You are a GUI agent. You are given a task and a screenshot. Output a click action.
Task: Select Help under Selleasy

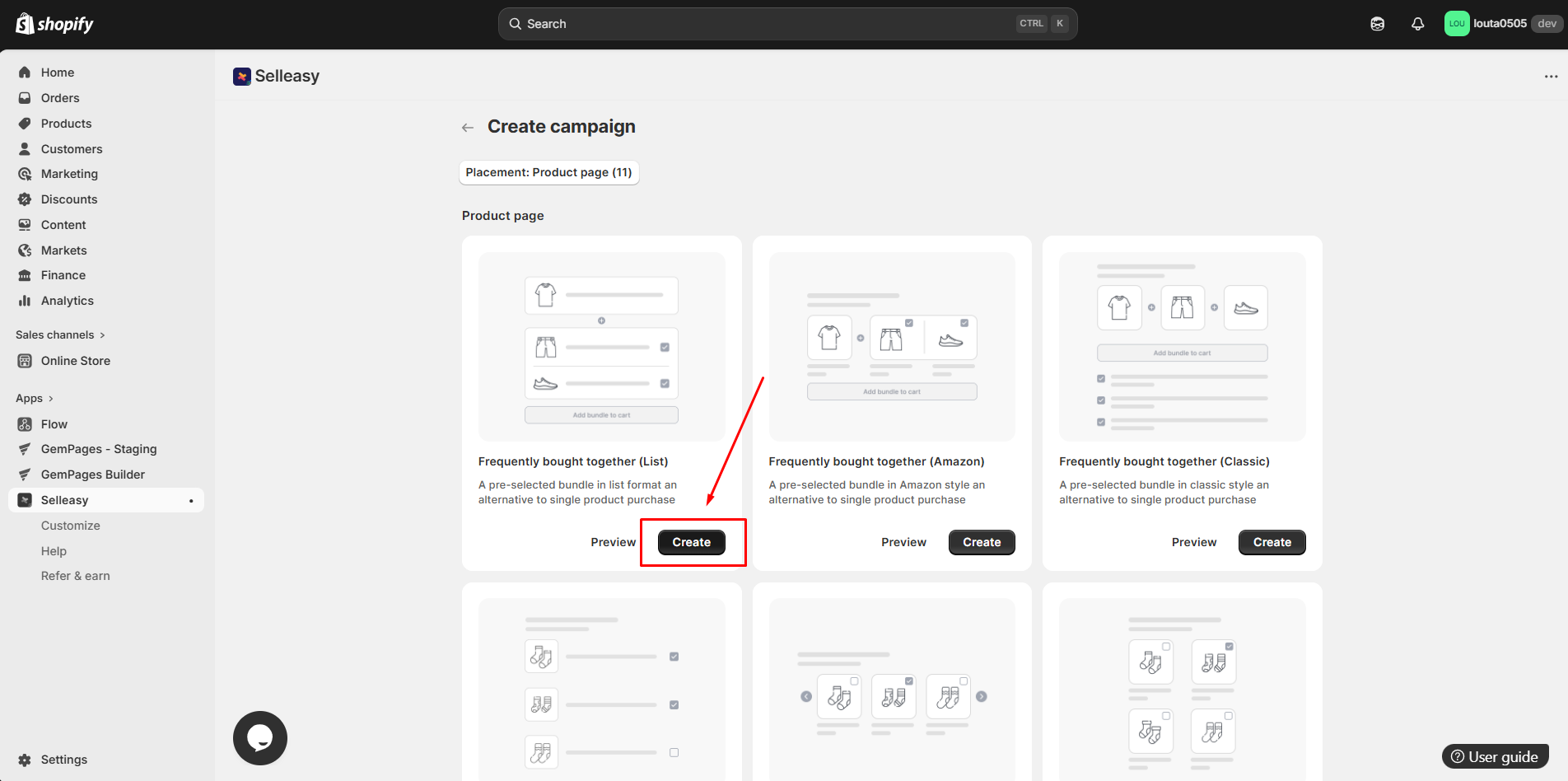pyautogui.click(x=54, y=551)
